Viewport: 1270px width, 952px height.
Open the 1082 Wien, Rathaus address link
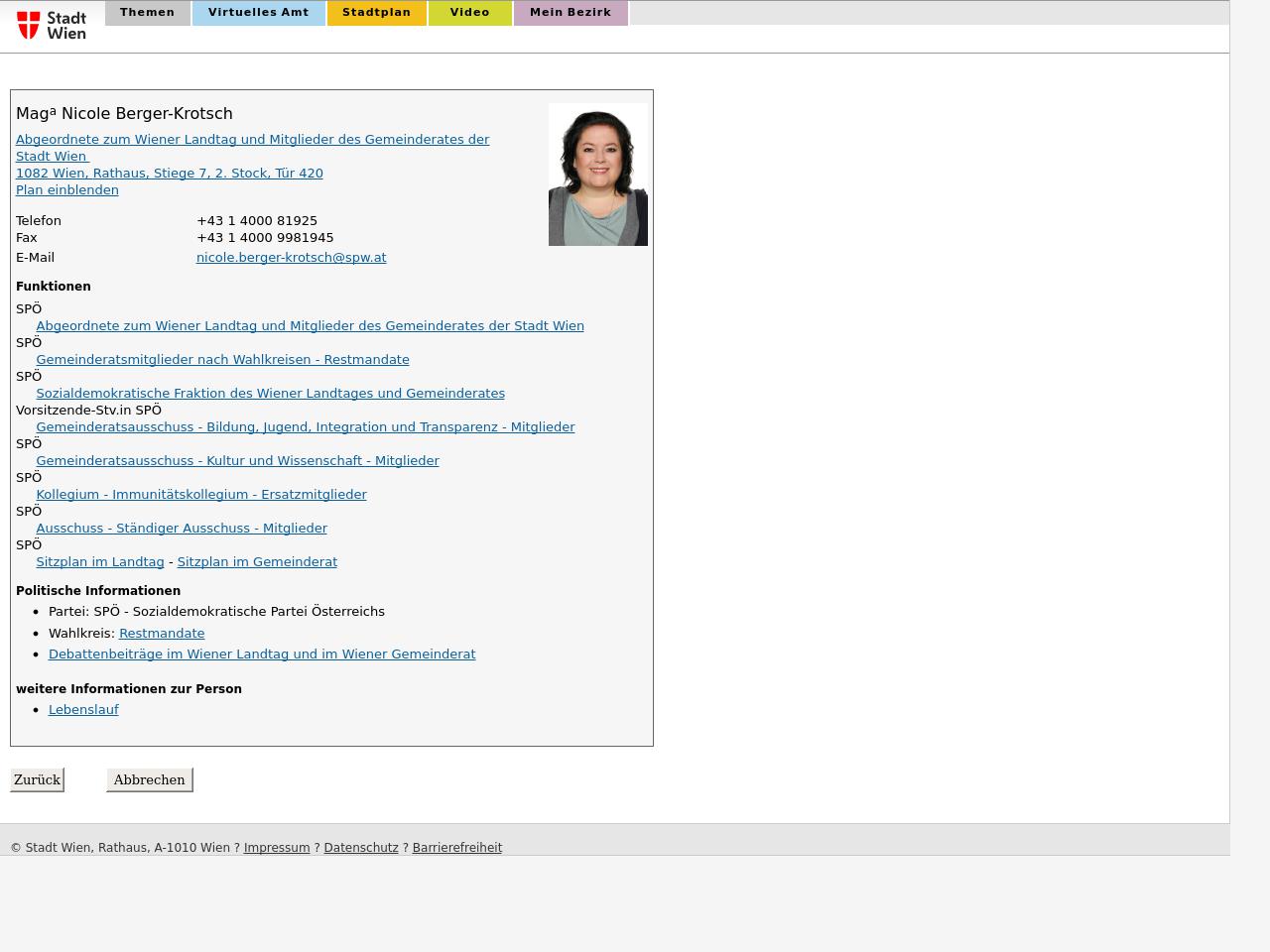(170, 173)
